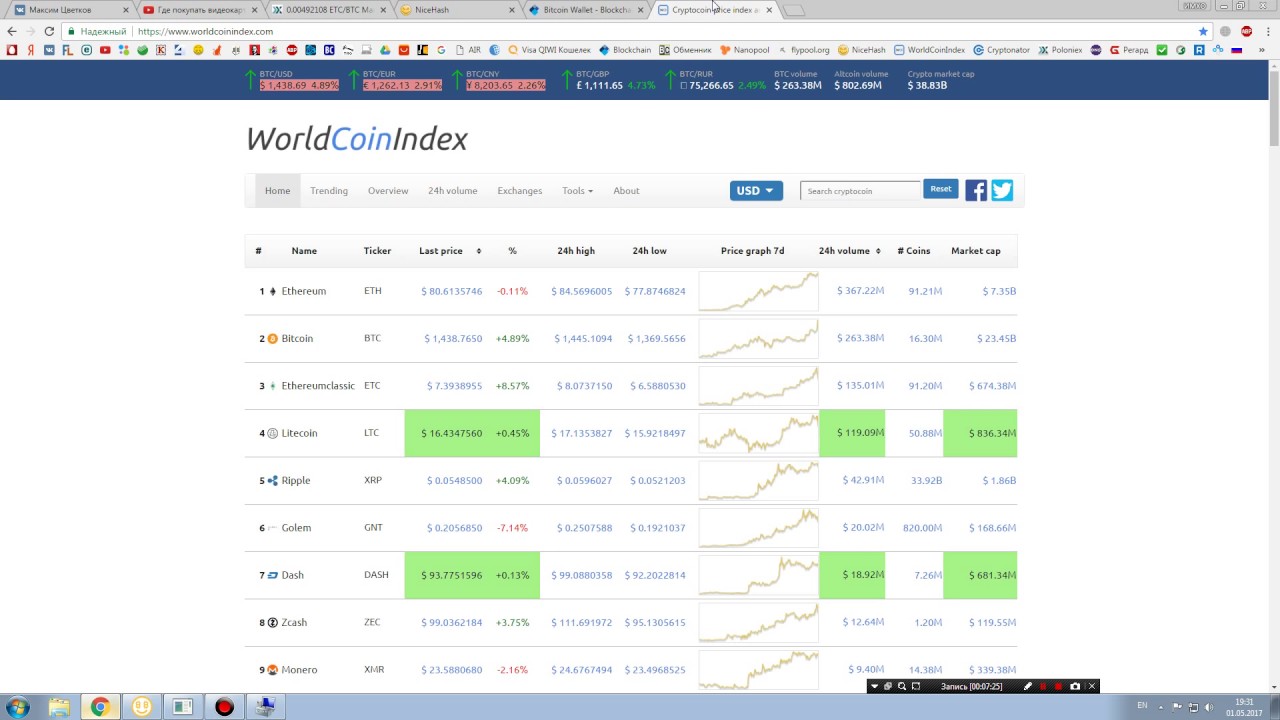Screen dimensions: 1280x720
Task: Click the BTC/USD ticker price in header
Action: tap(299, 85)
